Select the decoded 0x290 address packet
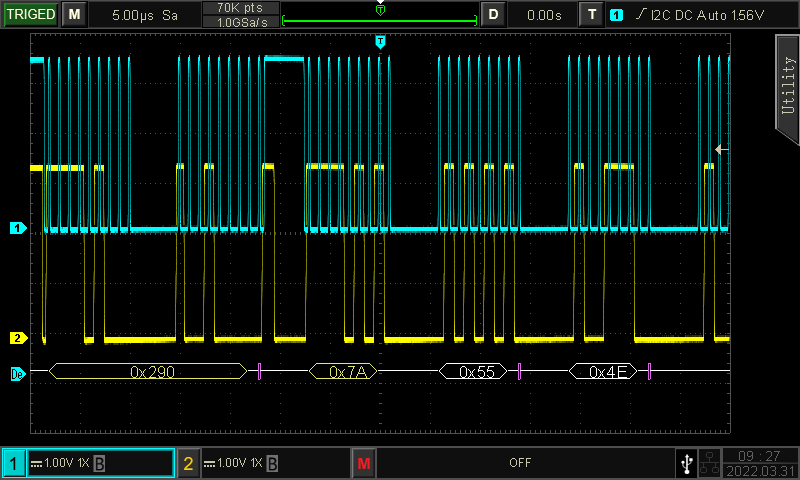 147,372
